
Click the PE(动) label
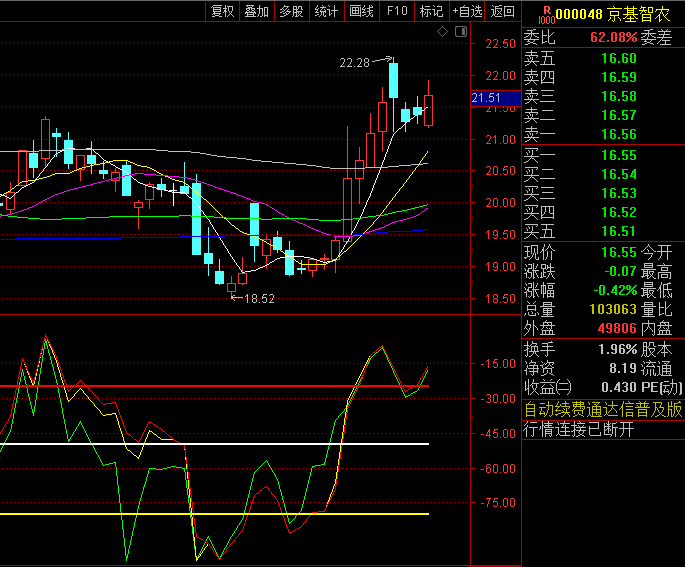tap(661, 387)
